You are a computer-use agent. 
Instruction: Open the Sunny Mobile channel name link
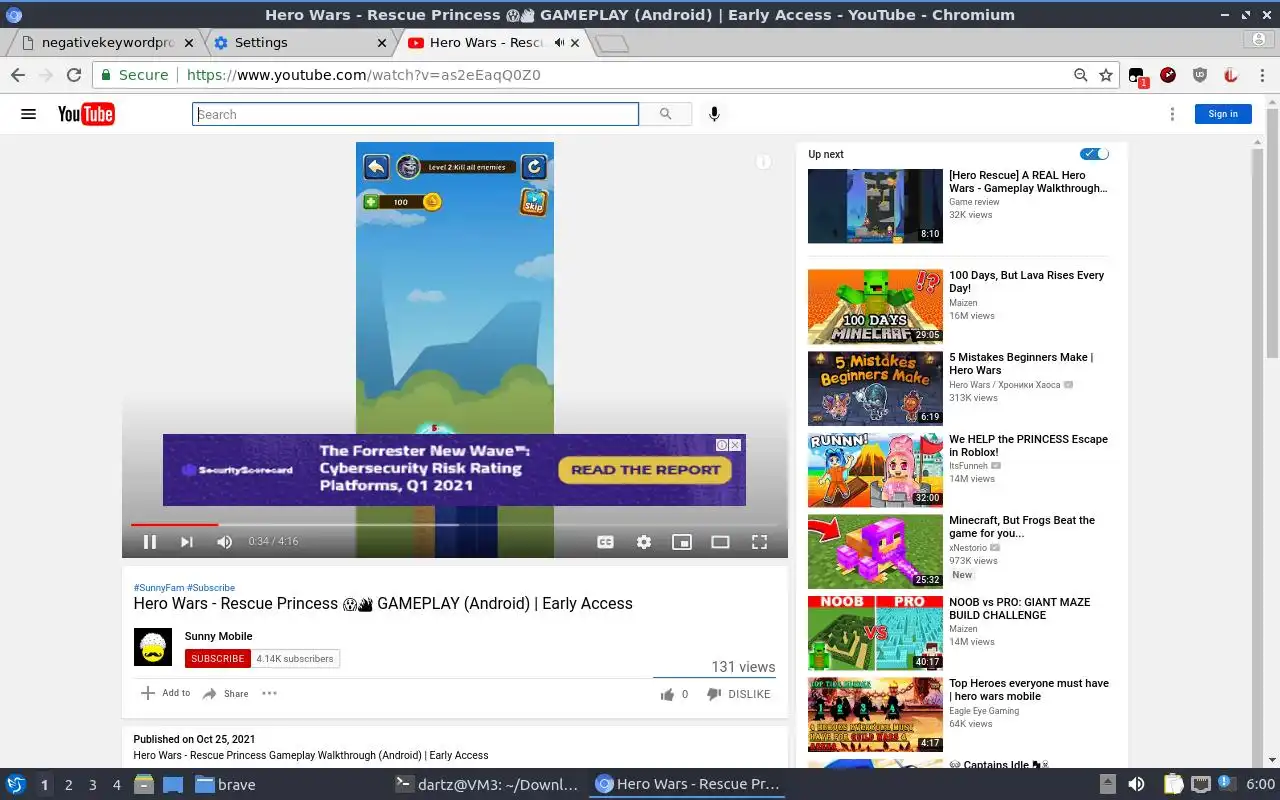coord(218,636)
